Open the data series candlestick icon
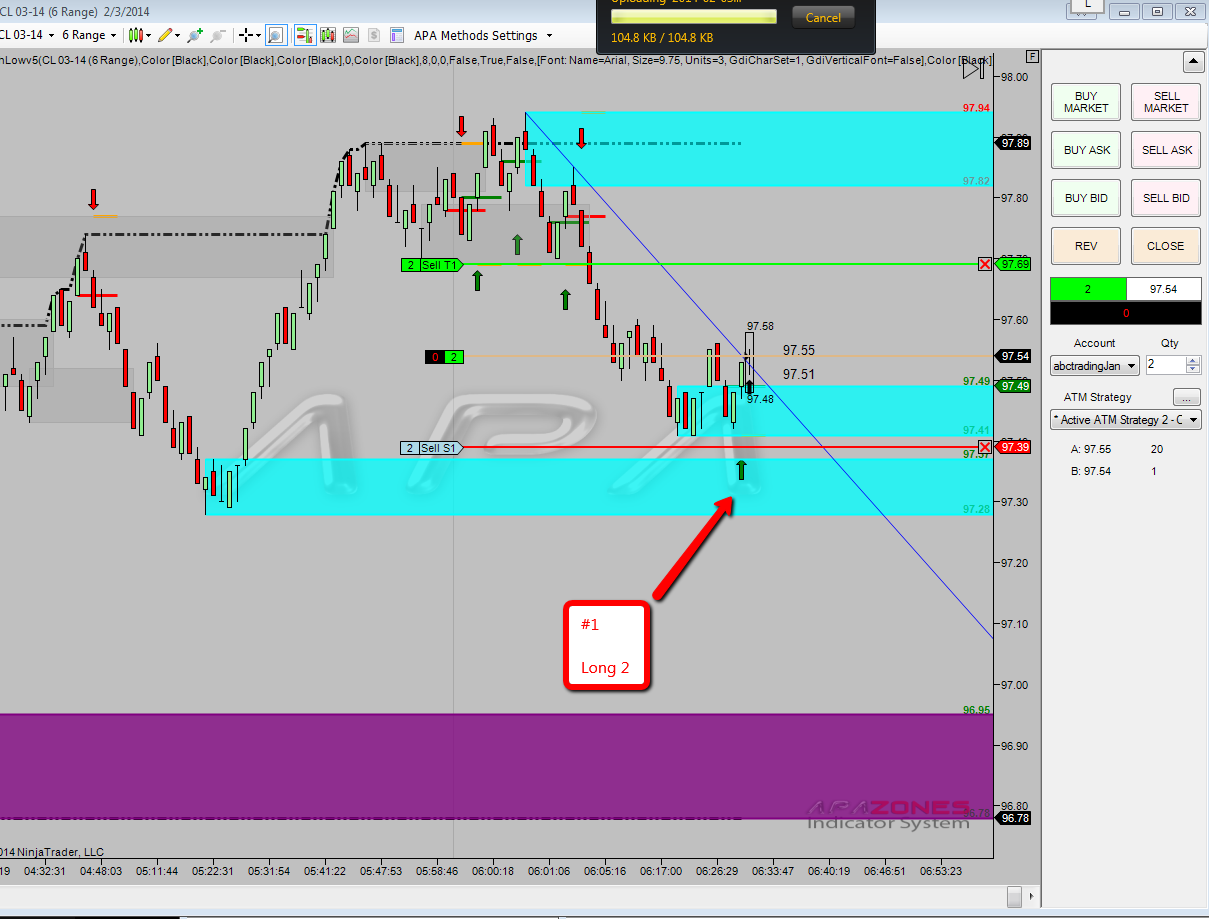 tap(327, 35)
